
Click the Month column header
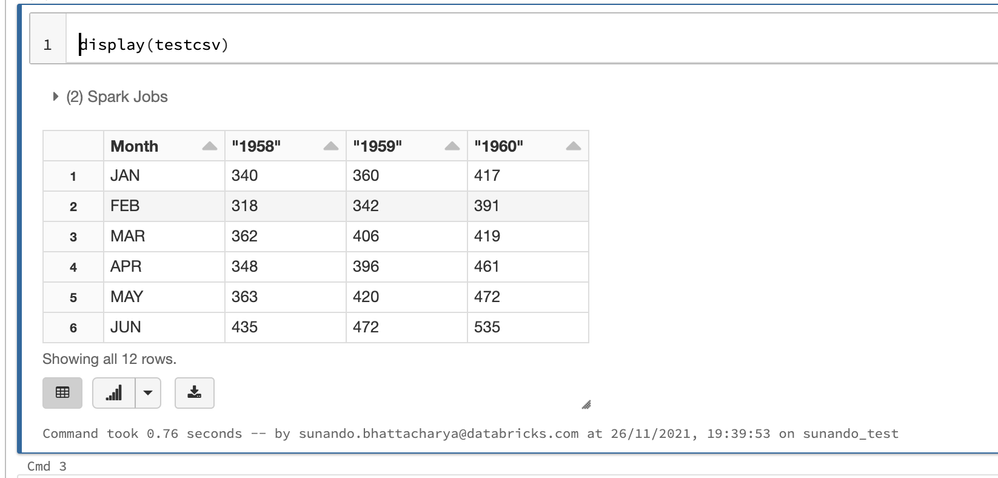point(135,146)
